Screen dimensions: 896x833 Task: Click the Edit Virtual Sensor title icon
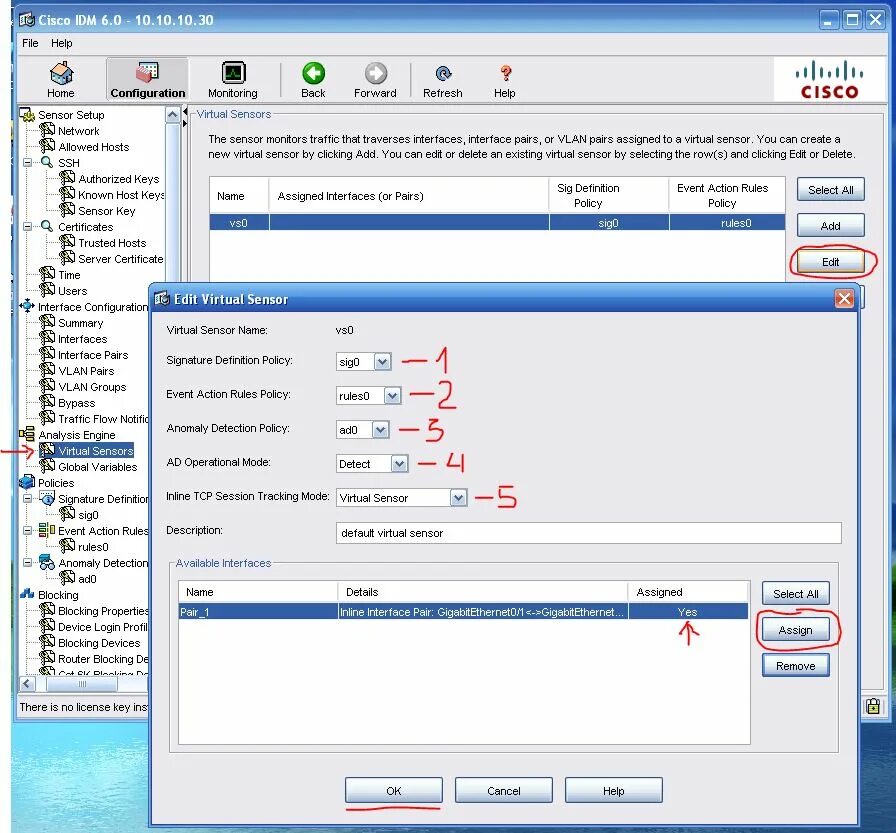pyautogui.click(x=162, y=298)
